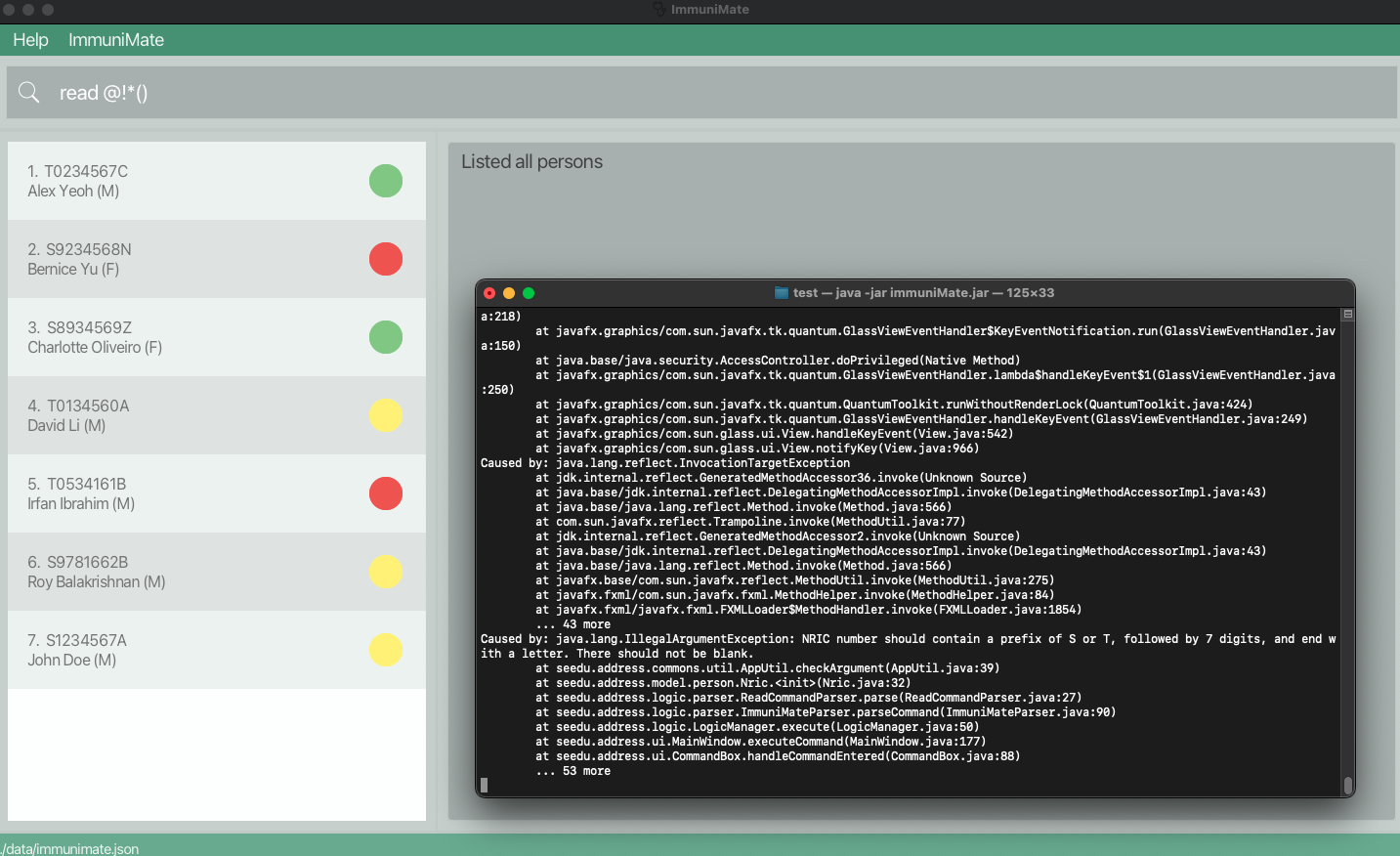Click the InvocationTargetException caused-by line
1400x856 pixels.
pyautogui.click(x=665, y=463)
